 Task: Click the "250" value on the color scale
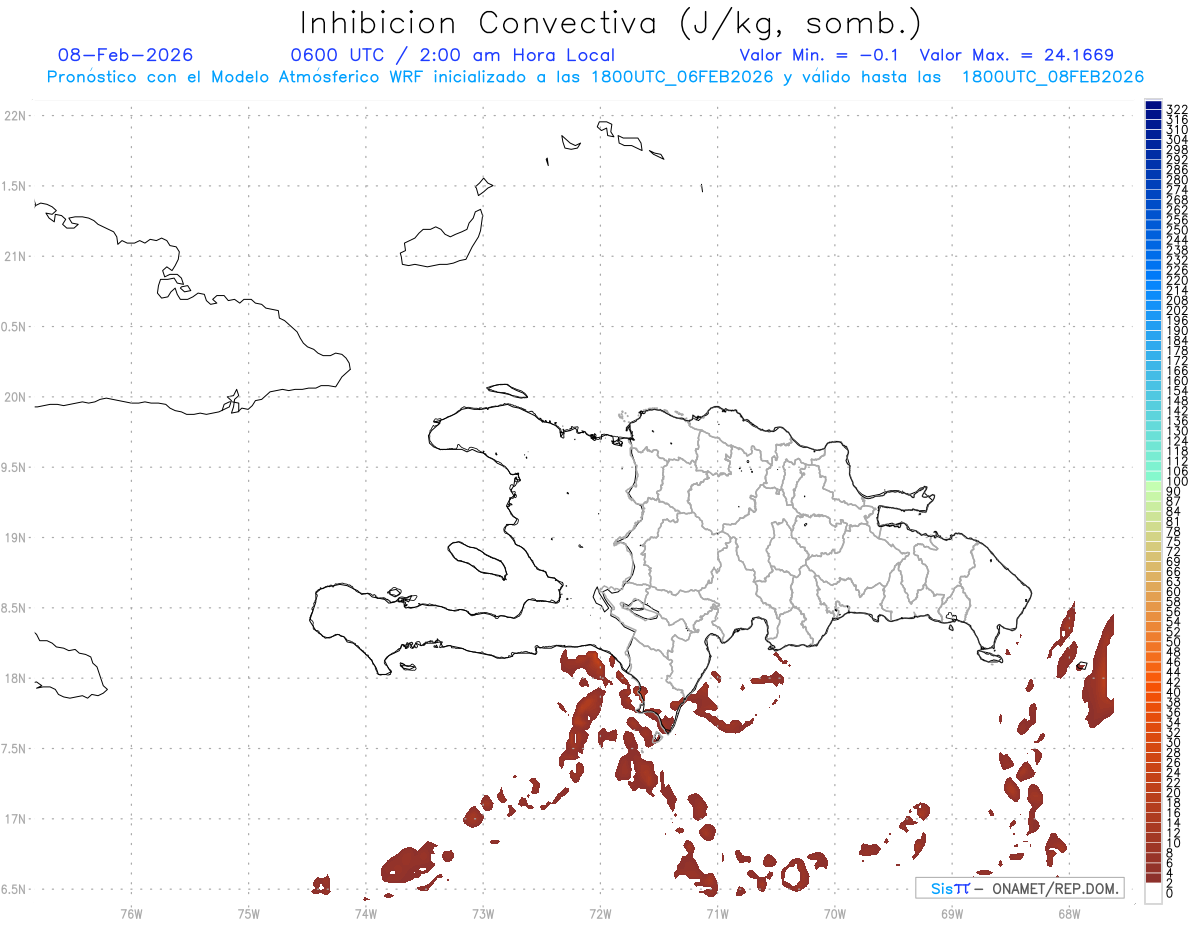coord(1177,230)
